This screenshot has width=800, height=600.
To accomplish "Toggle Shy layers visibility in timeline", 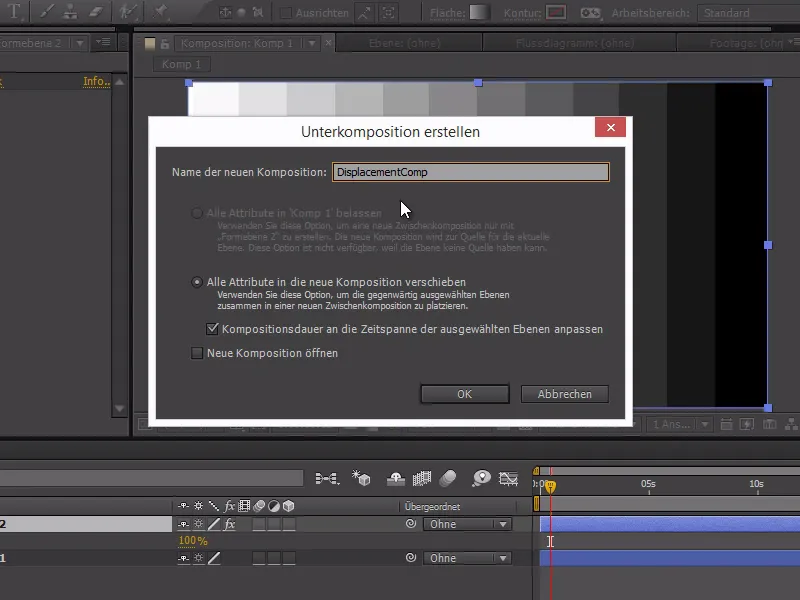I will click(397, 479).
